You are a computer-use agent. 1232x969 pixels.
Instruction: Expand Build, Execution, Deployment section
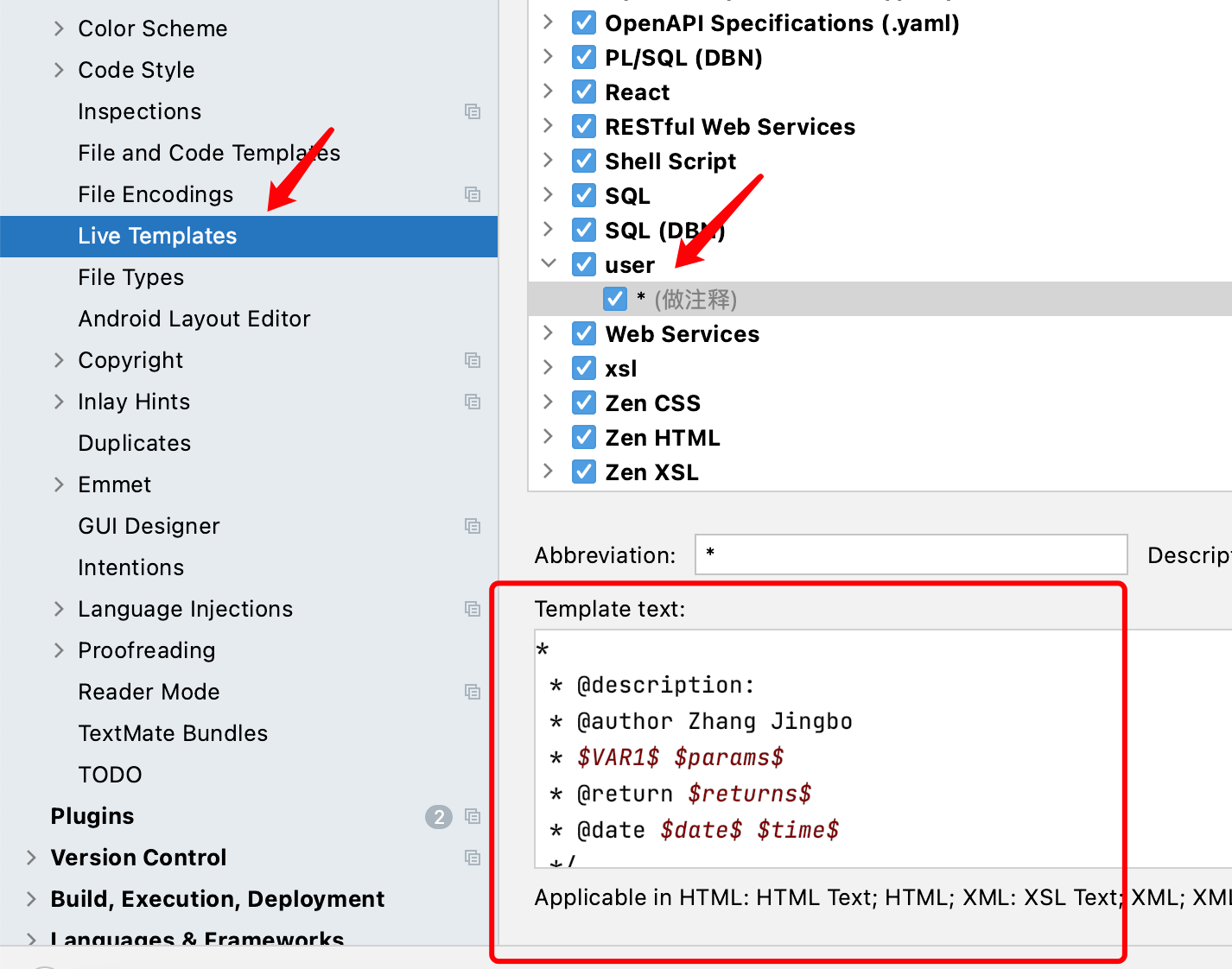[31, 899]
